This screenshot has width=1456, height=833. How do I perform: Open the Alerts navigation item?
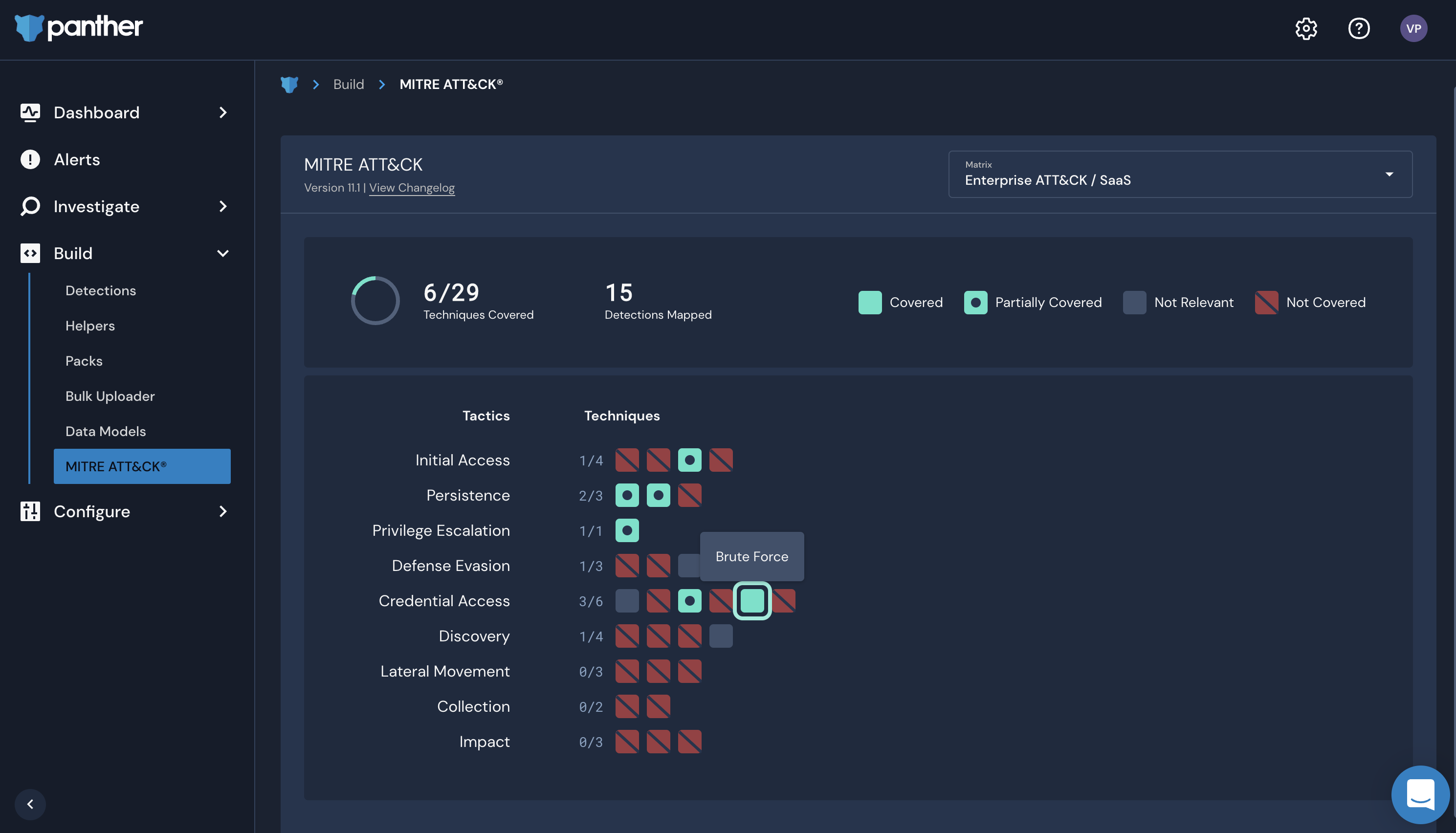coord(77,160)
